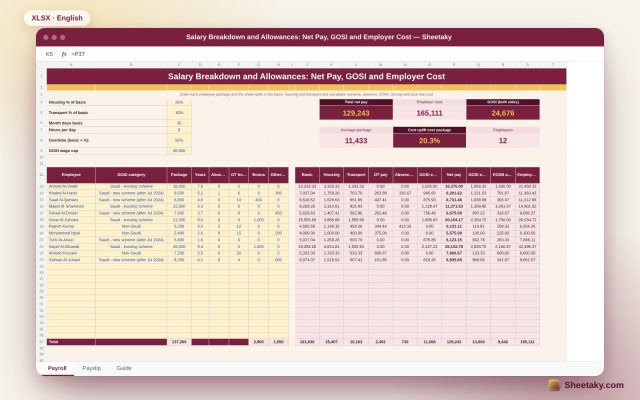Select employee Saad Al-Qahtani's name cell
The height and width of the screenshot is (400, 640).
[71, 200]
